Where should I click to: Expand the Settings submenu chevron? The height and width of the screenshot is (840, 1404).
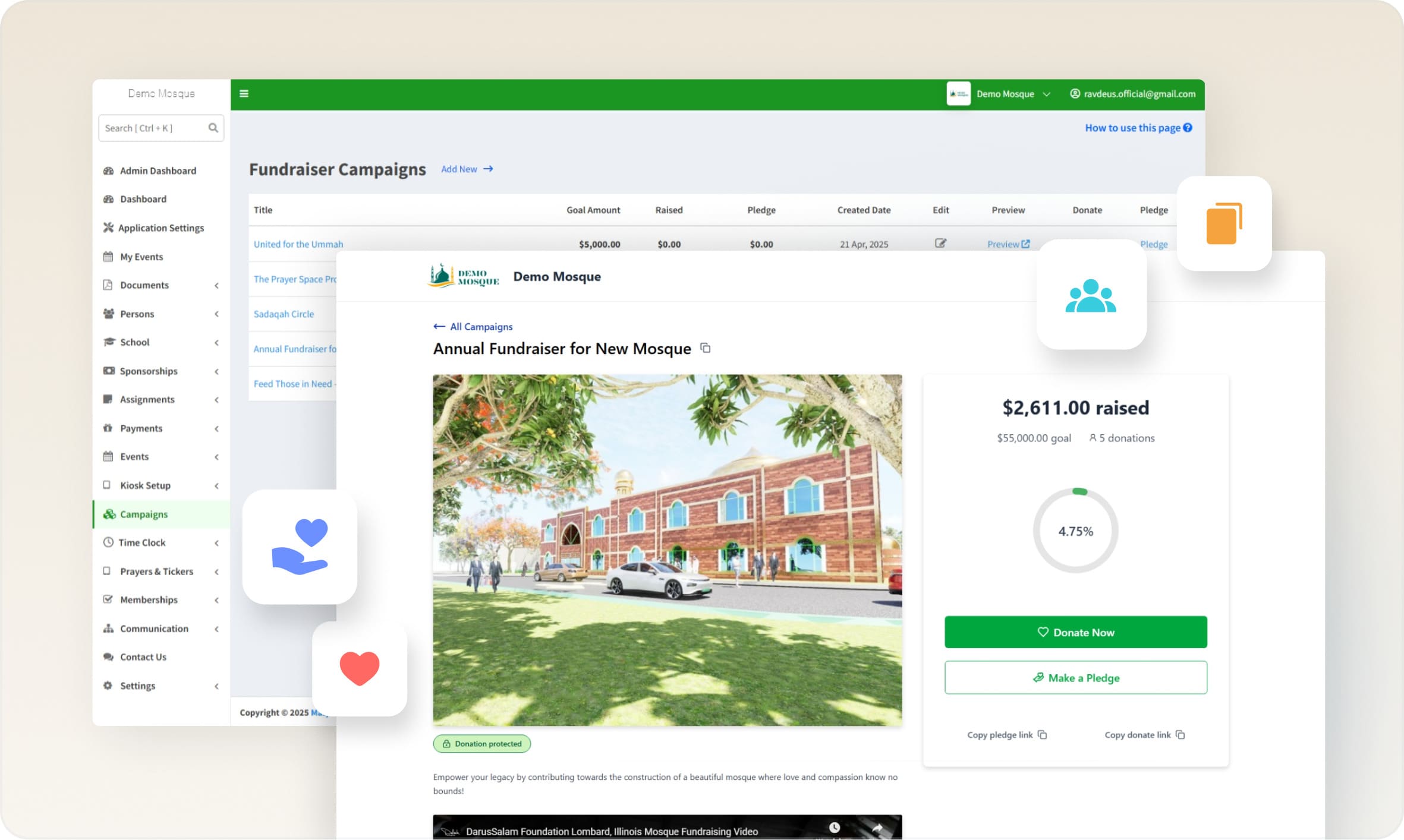coord(216,686)
